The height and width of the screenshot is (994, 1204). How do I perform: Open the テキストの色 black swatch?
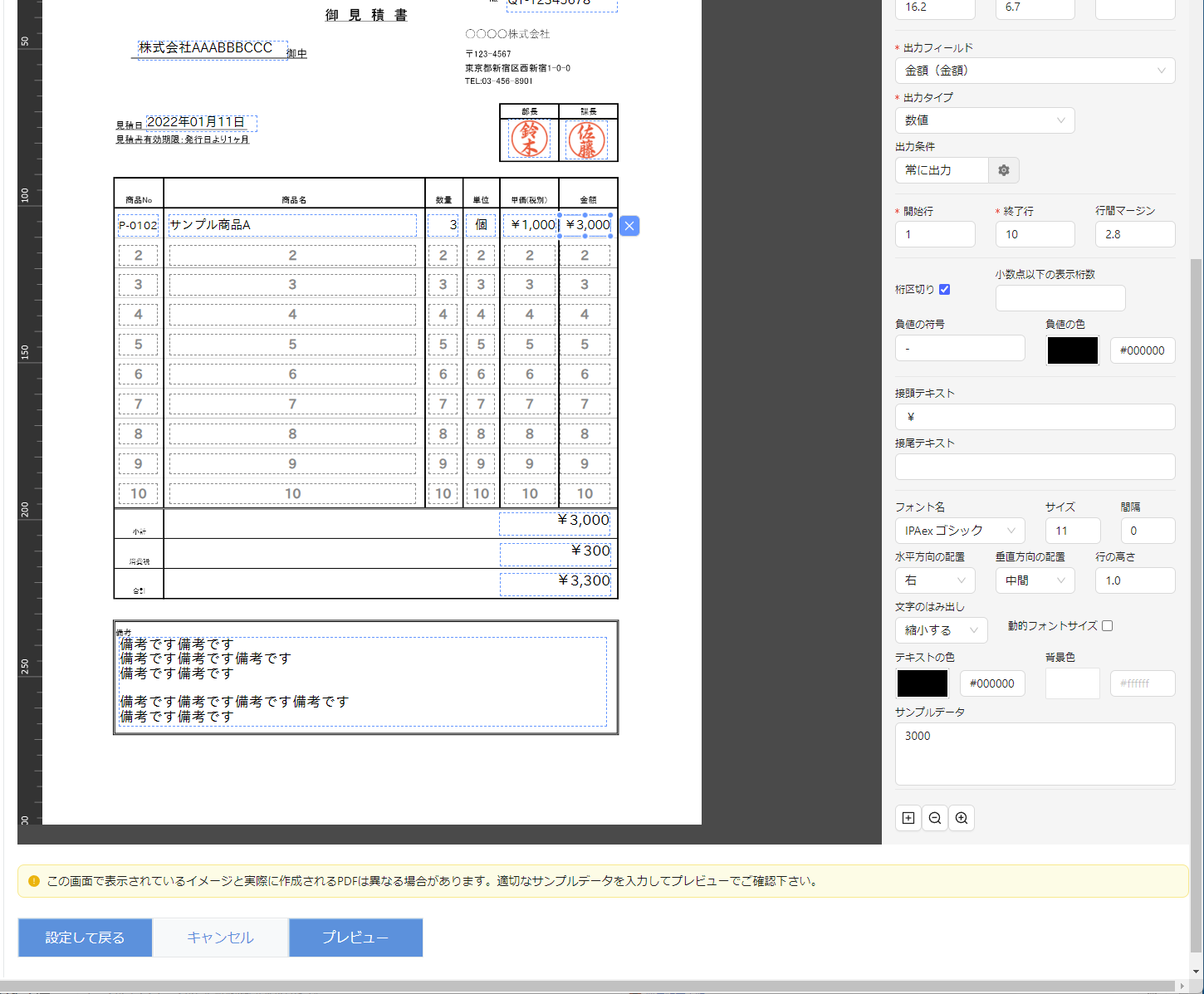(x=922, y=683)
